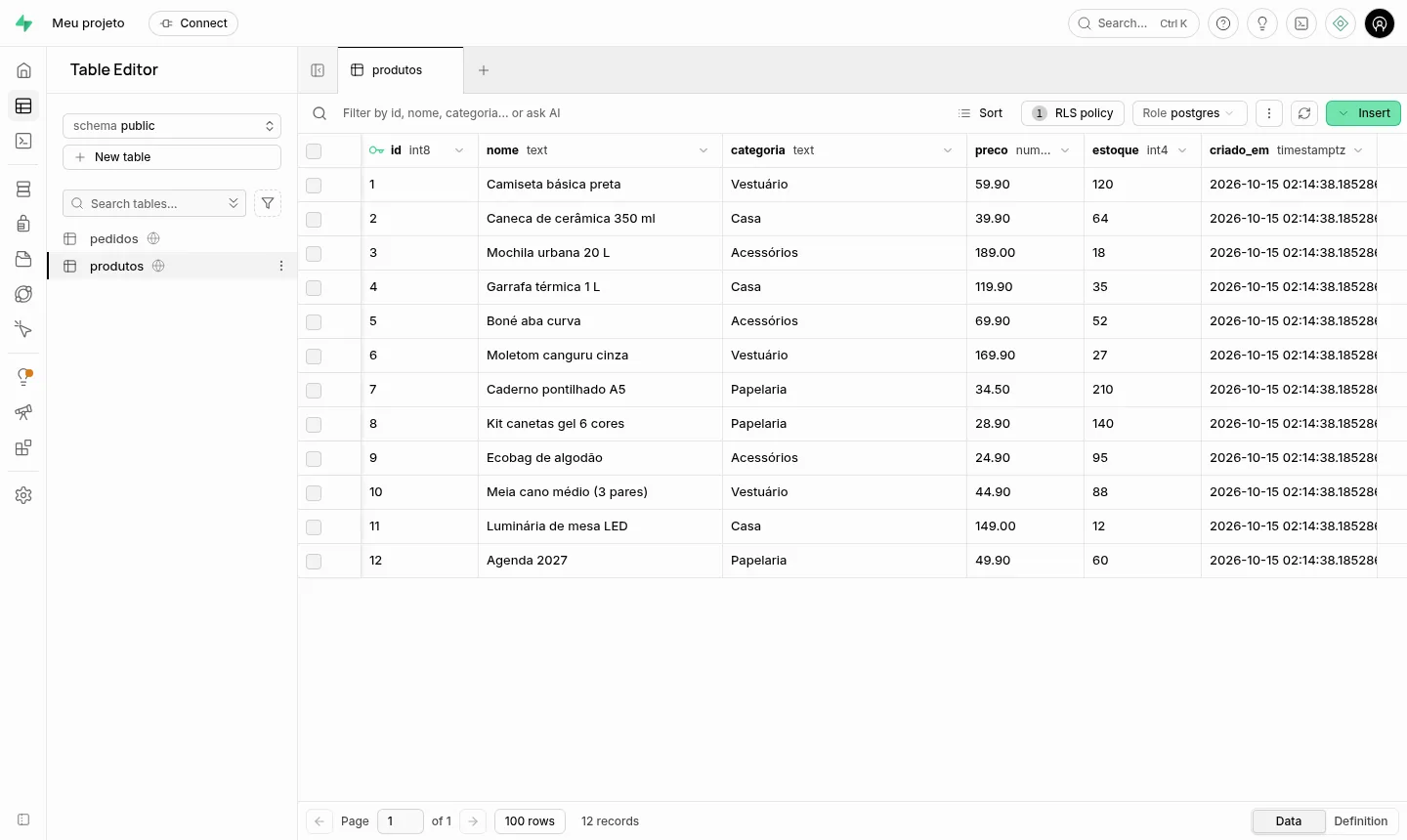
Task: Open the Home page from sidebar
Action: [x=23, y=70]
